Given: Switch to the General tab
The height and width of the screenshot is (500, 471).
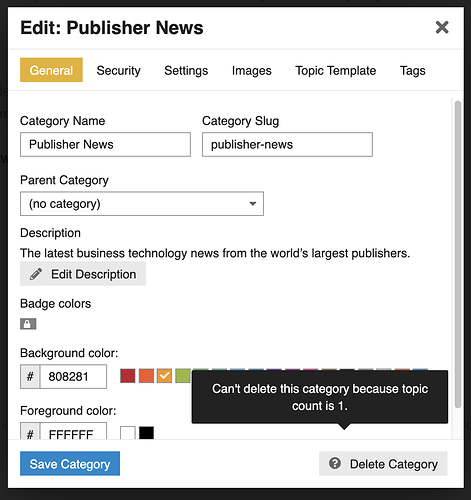Looking at the screenshot, I should pyautogui.click(x=51, y=70).
